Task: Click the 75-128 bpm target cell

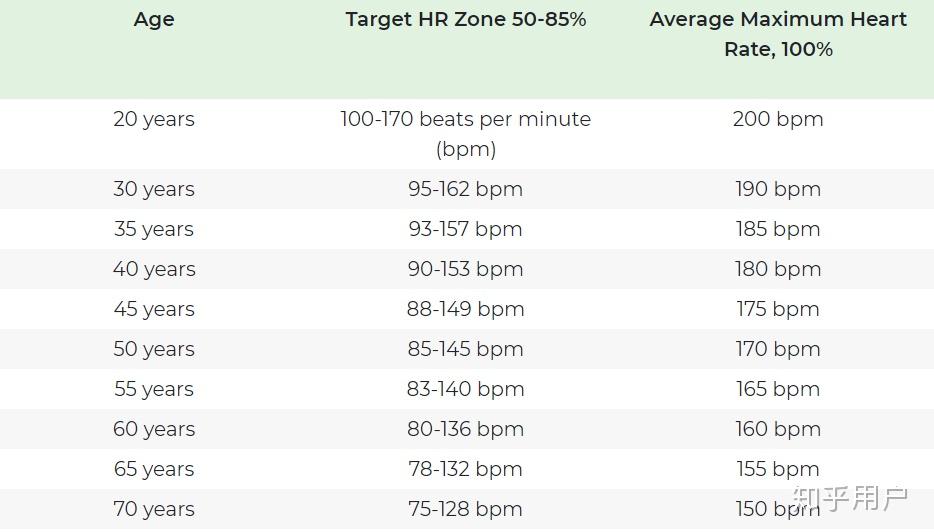Action: (466, 509)
